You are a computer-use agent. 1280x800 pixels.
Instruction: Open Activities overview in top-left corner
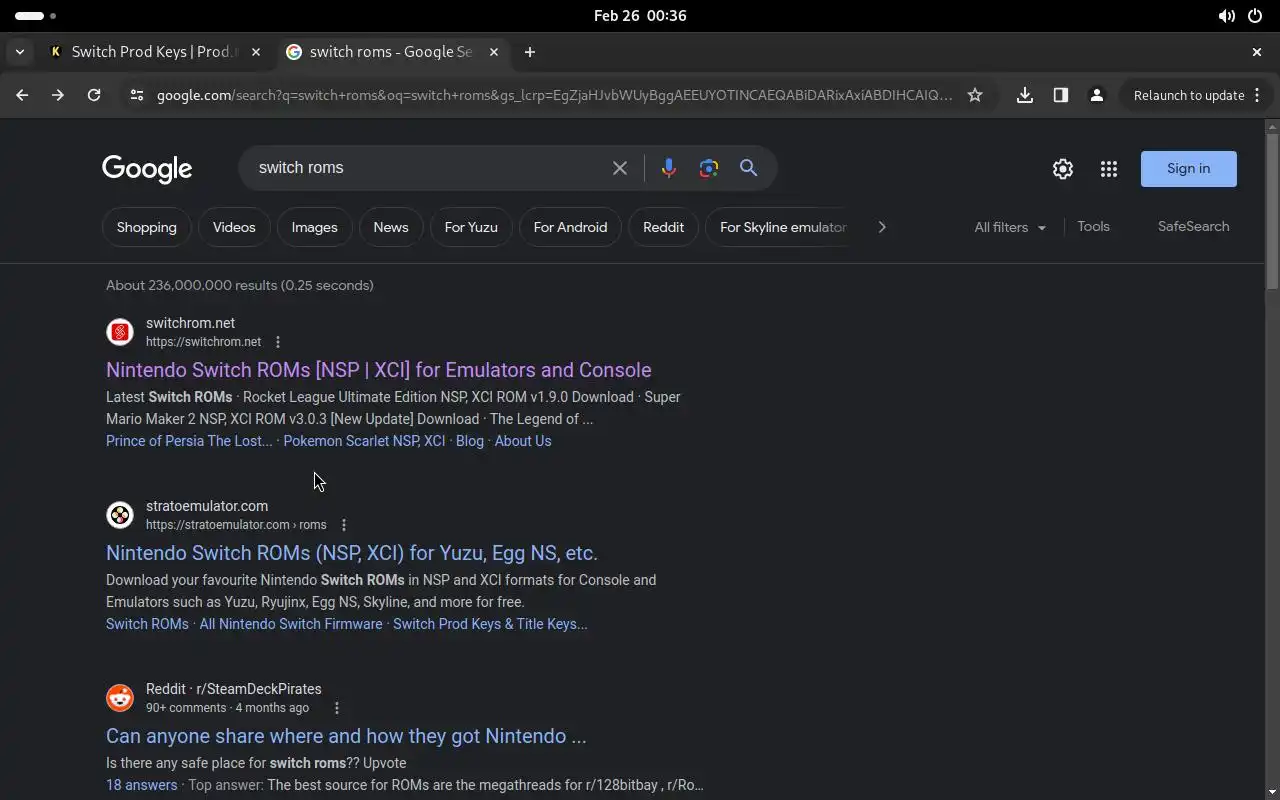(36, 16)
